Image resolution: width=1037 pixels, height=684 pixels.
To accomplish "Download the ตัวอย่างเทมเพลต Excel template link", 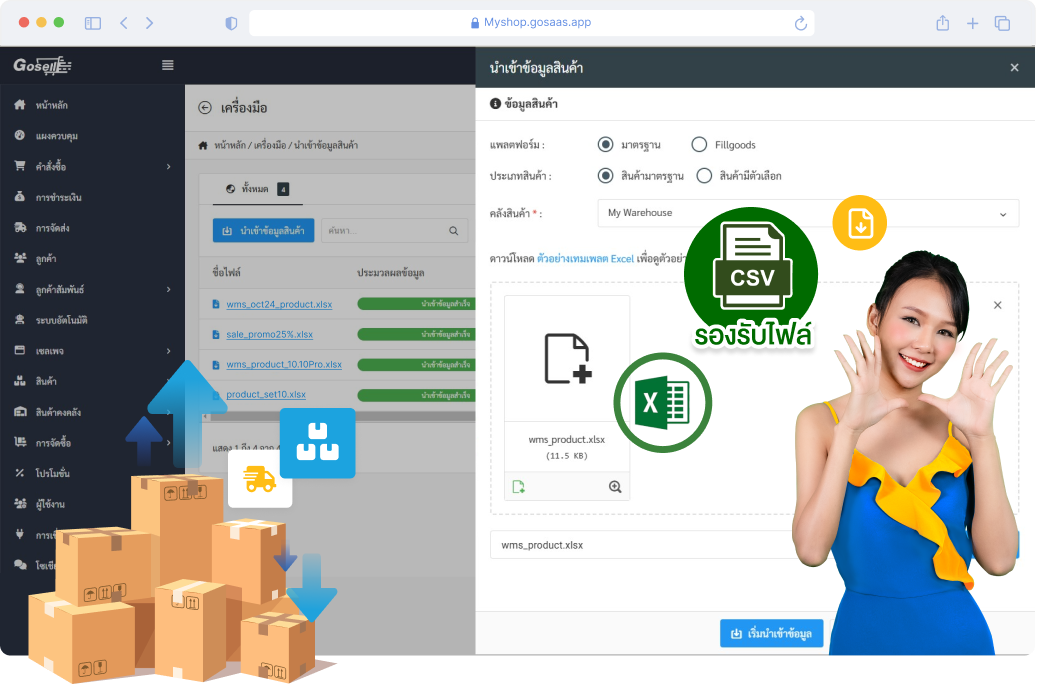I will click(585, 259).
